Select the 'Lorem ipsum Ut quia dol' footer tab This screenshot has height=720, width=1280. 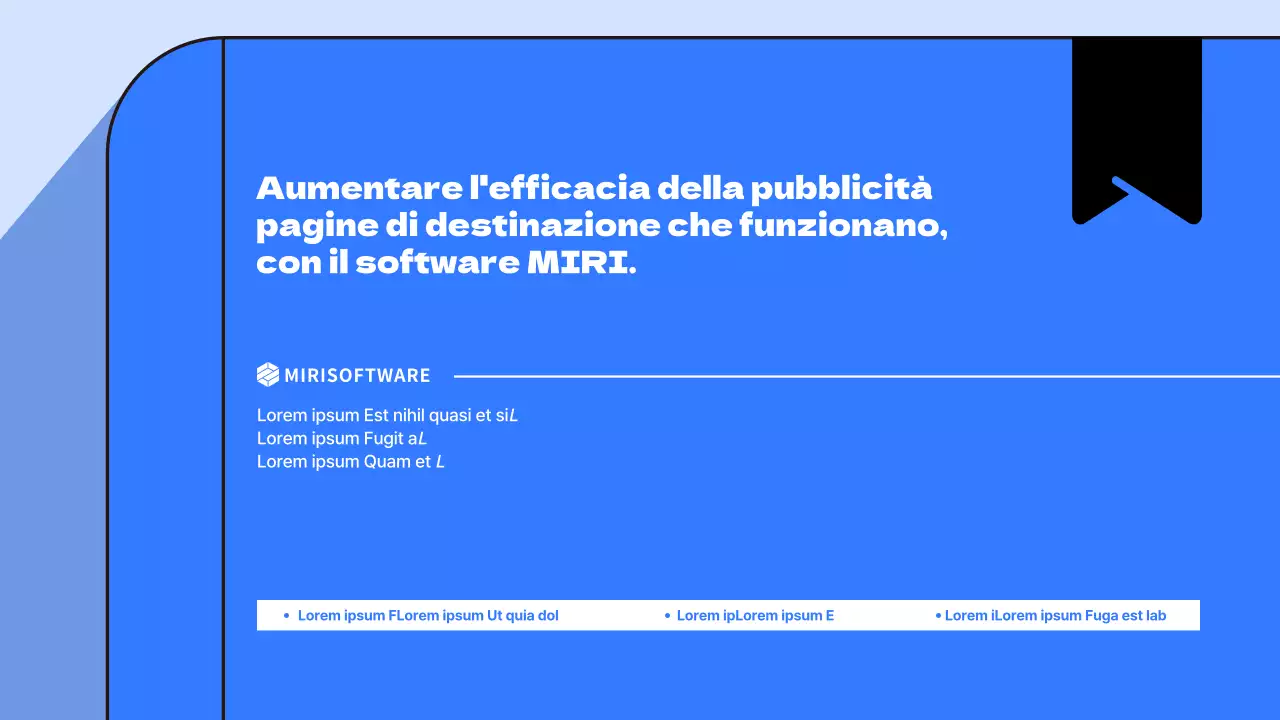click(x=428, y=616)
